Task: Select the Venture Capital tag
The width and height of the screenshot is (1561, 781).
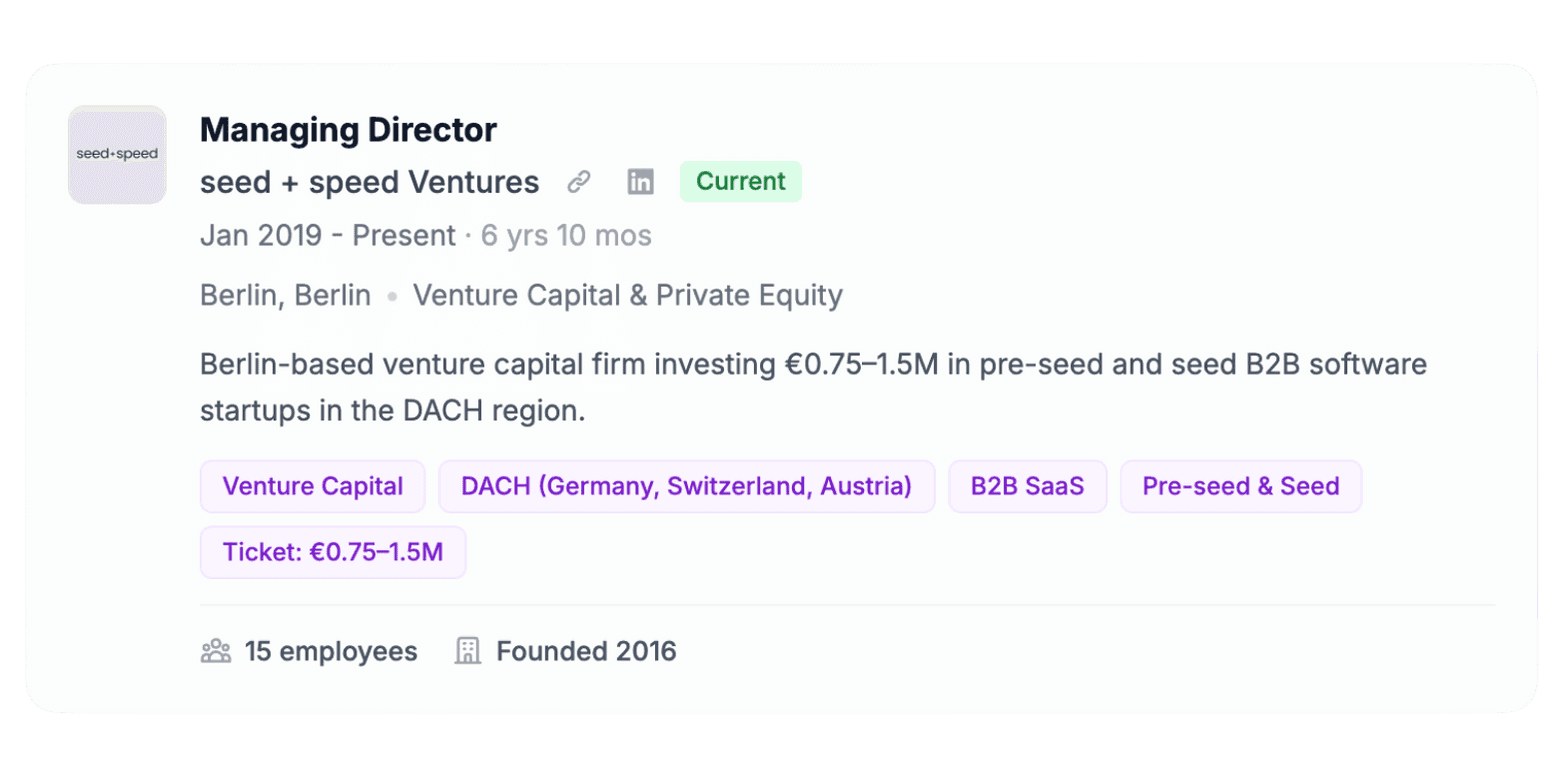Action: point(311,486)
